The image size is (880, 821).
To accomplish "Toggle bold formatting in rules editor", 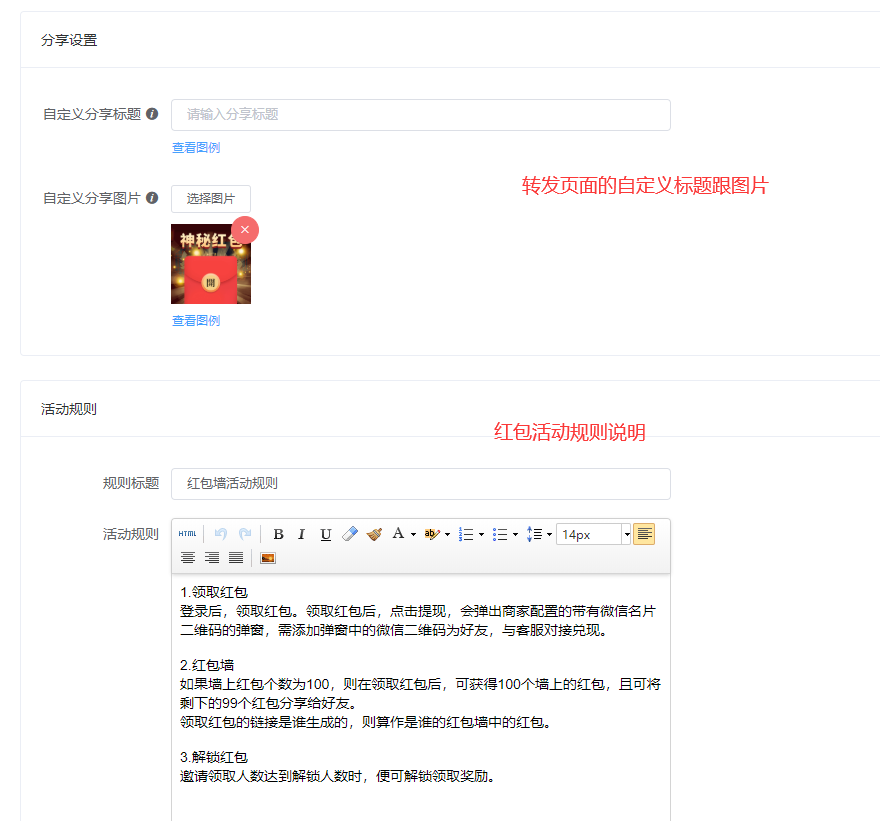I will pyautogui.click(x=278, y=535).
